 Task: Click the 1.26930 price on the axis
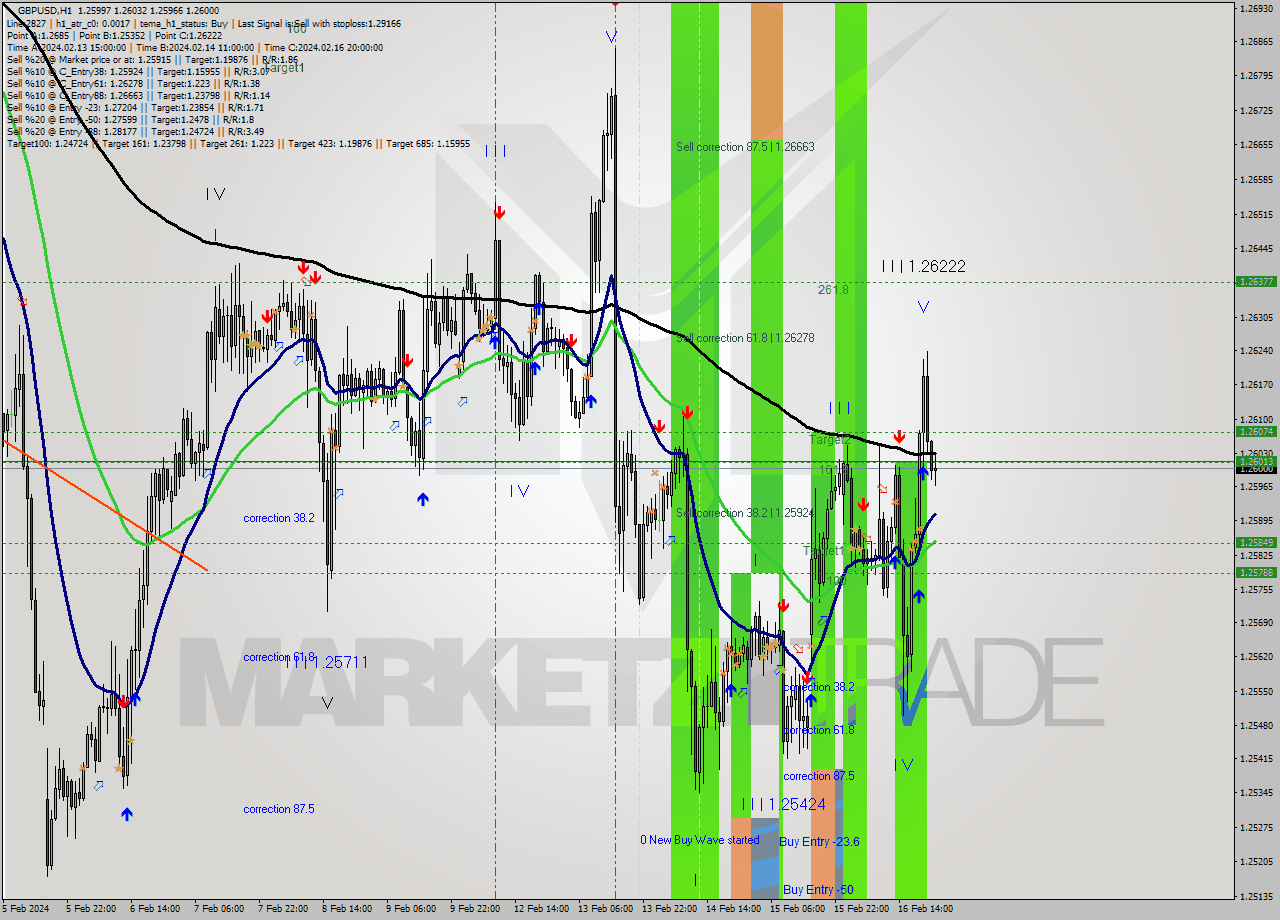[1257, 8]
